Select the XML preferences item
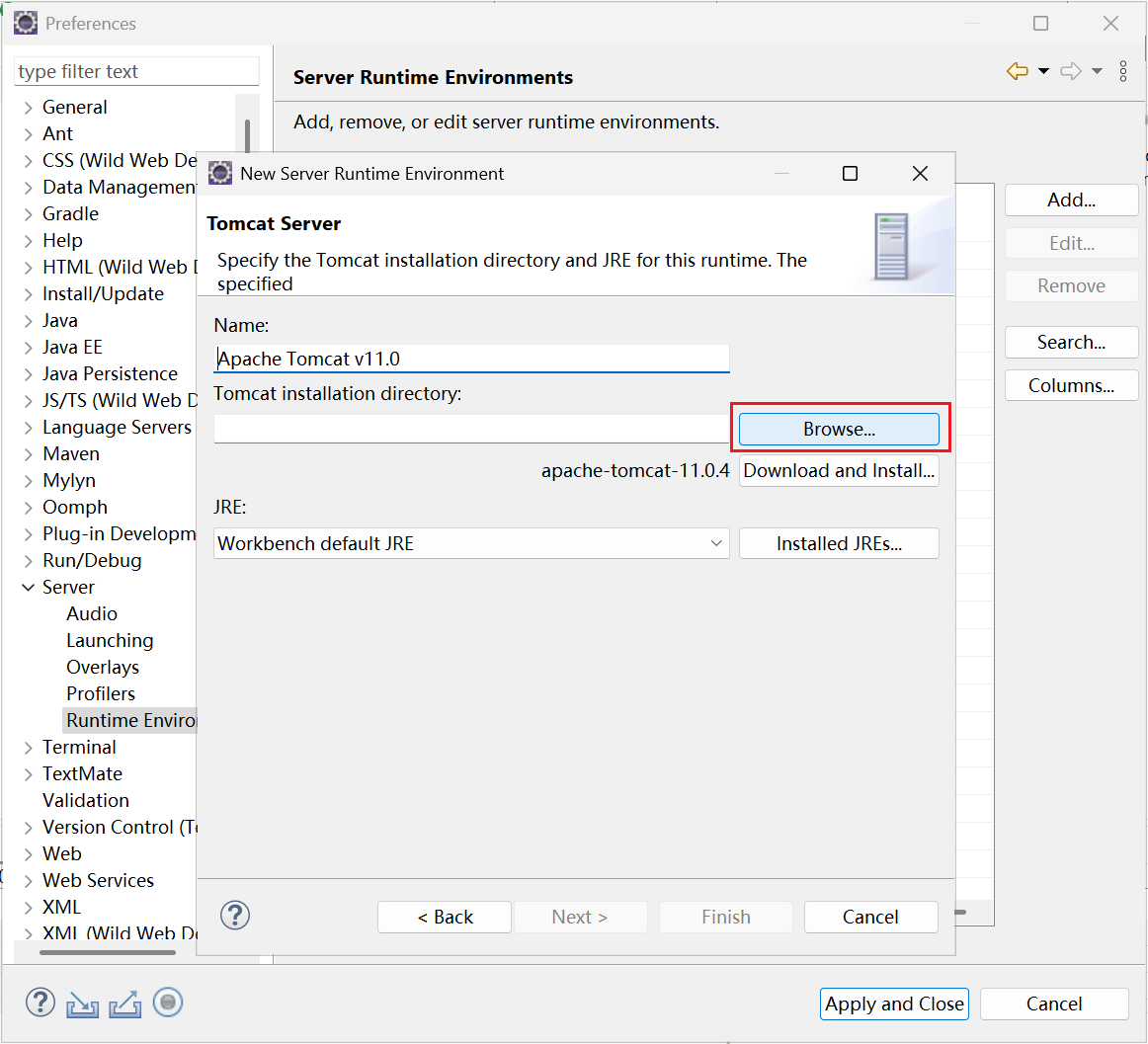 click(x=61, y=907)
